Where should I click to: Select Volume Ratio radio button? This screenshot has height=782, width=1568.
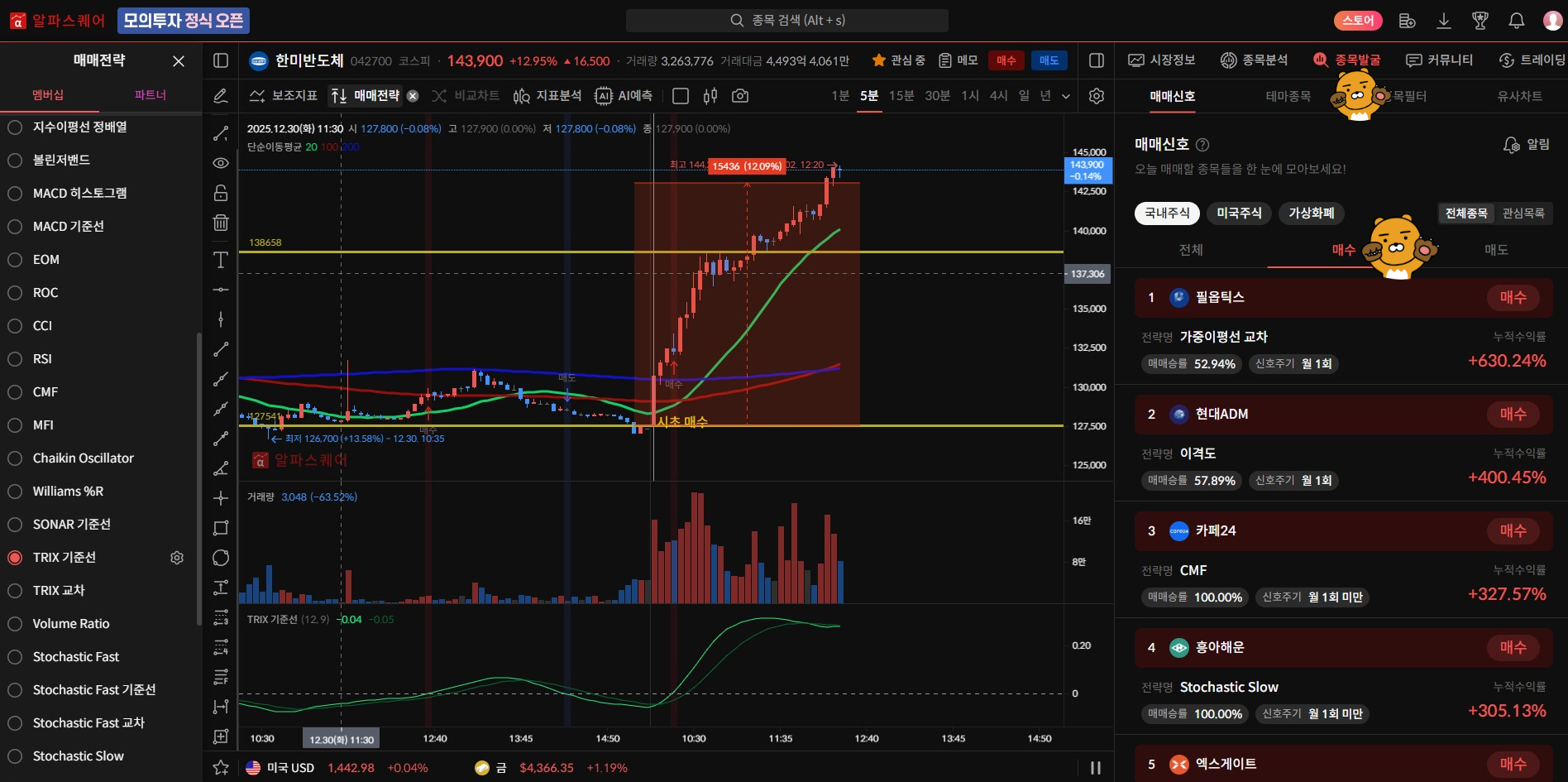point(15,624)
